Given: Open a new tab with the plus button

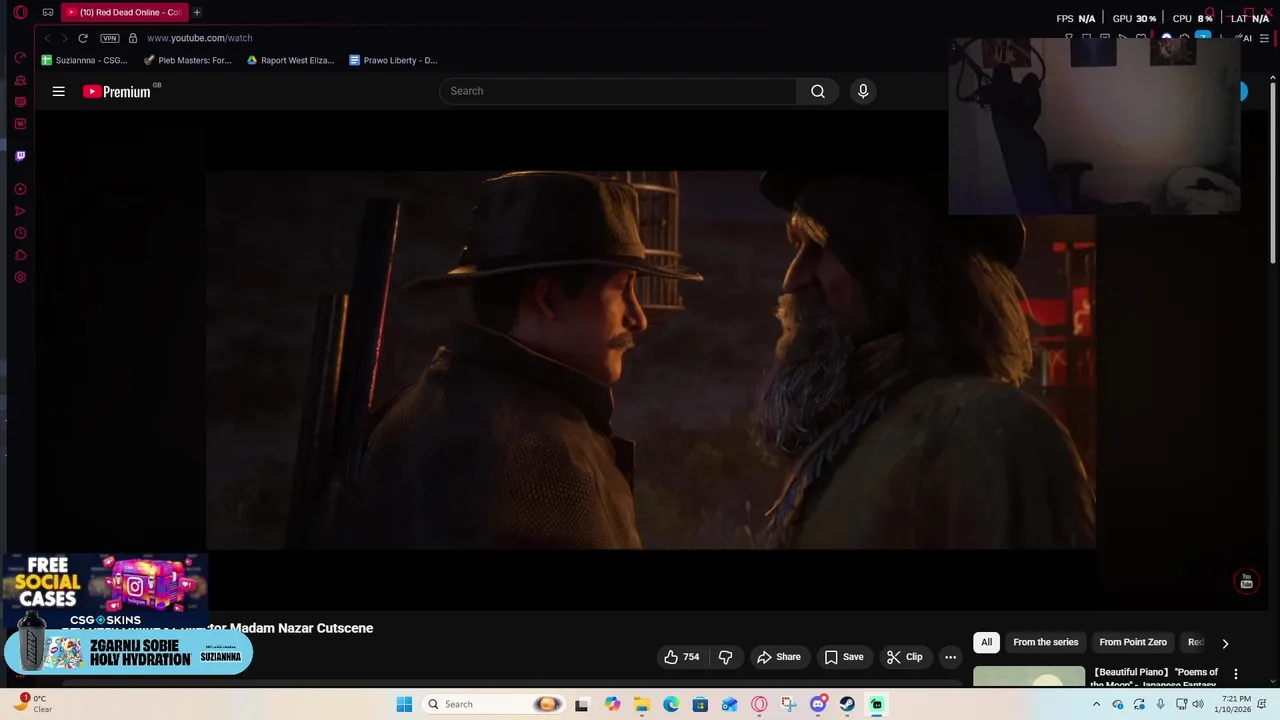Looking at the screenshot, I should point(197,12).
